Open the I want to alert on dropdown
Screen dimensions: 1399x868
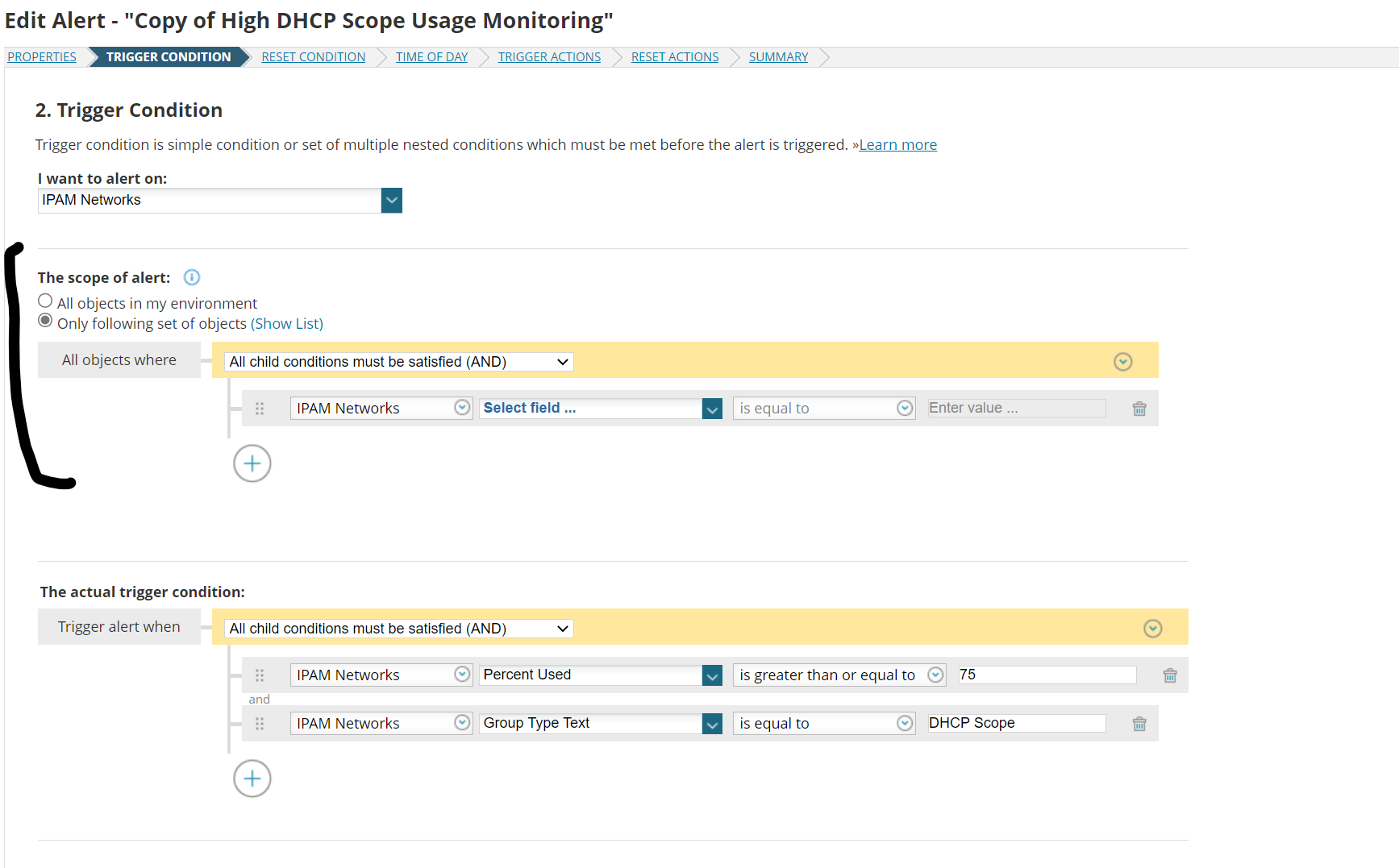pos(391,200)
